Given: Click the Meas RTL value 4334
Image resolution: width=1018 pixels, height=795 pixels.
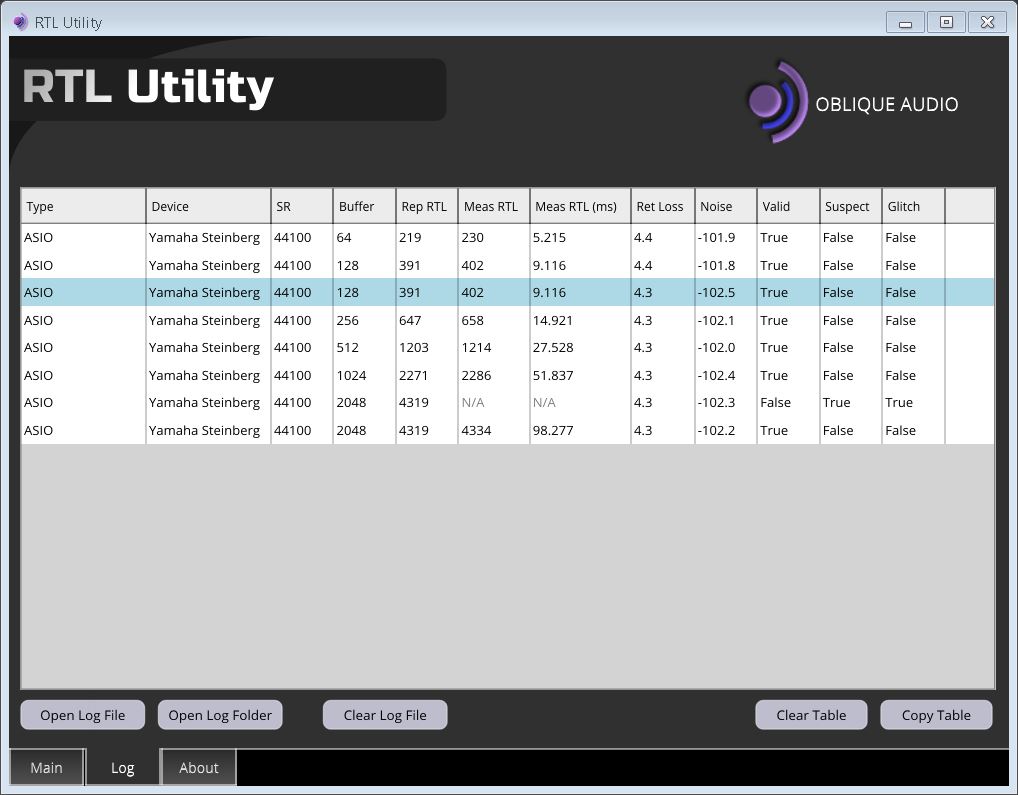Looking at the screenshot, I should [x=476, y=431].
